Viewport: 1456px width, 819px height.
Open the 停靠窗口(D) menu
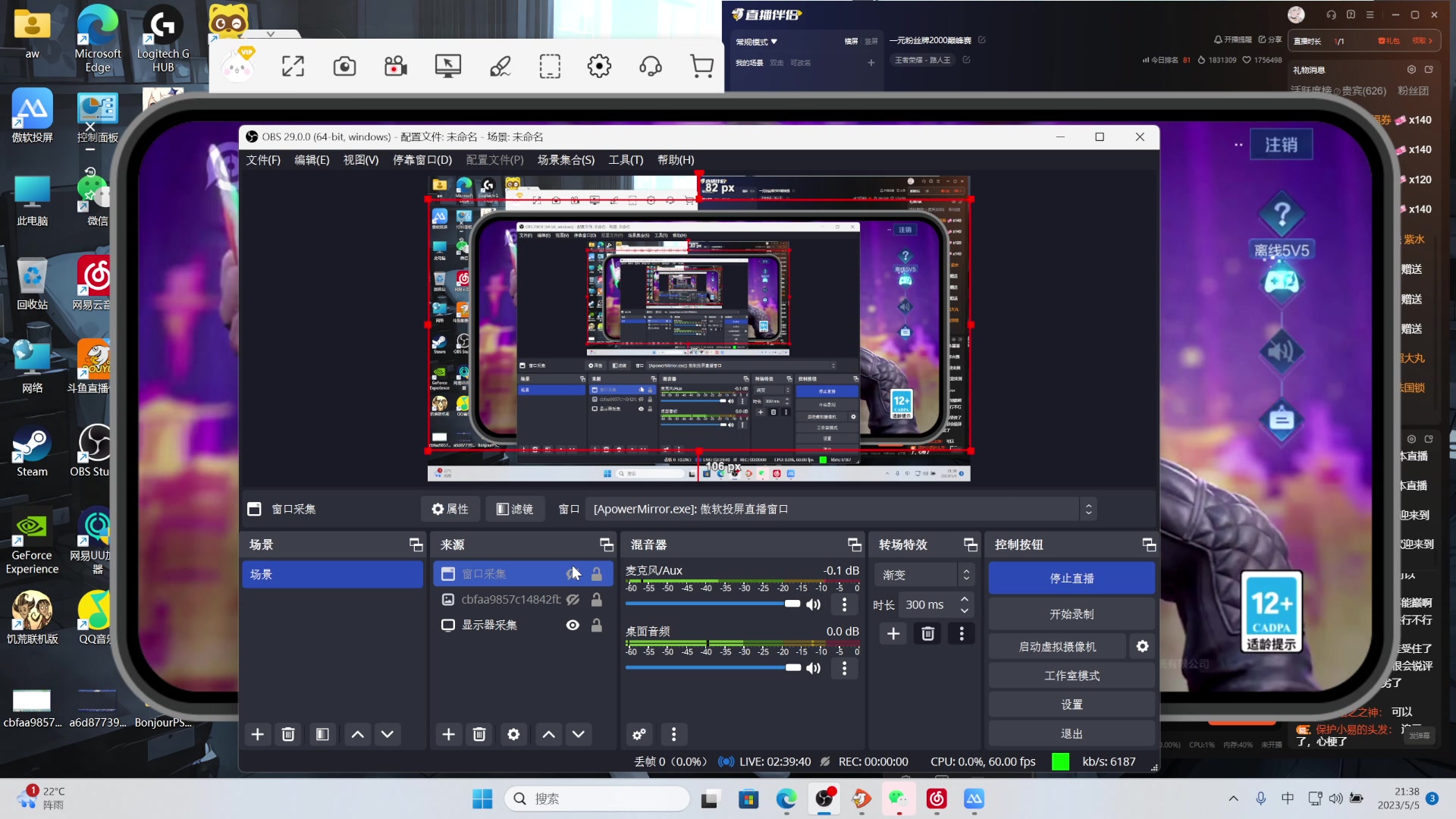pos(422,160)
